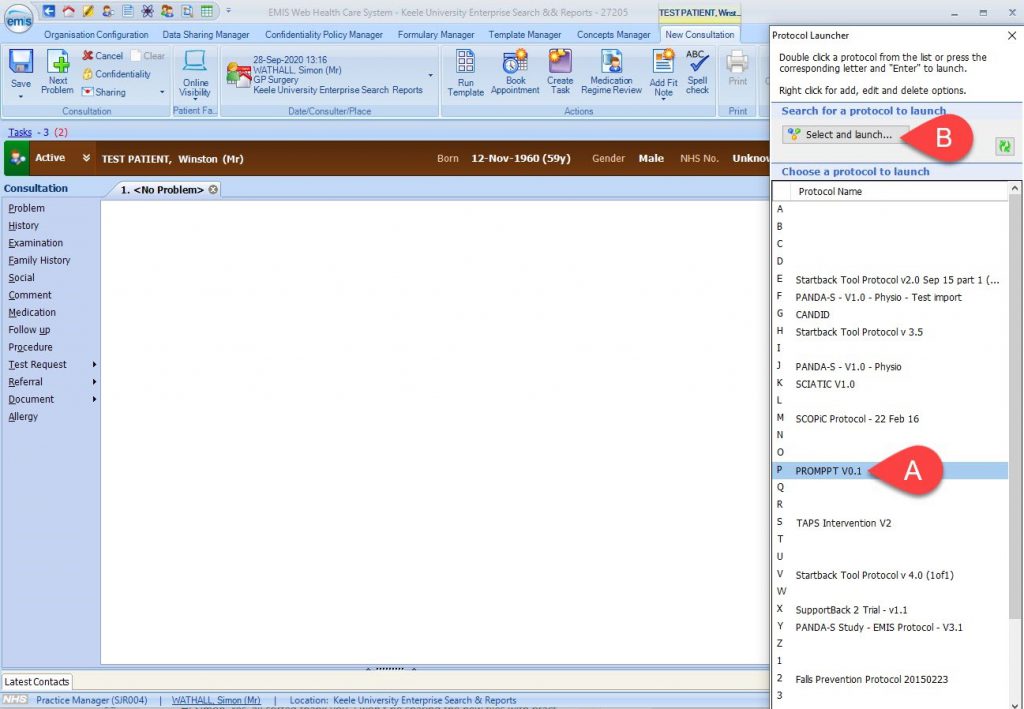
Task: Run Spell check
Action: coord(697,72)
